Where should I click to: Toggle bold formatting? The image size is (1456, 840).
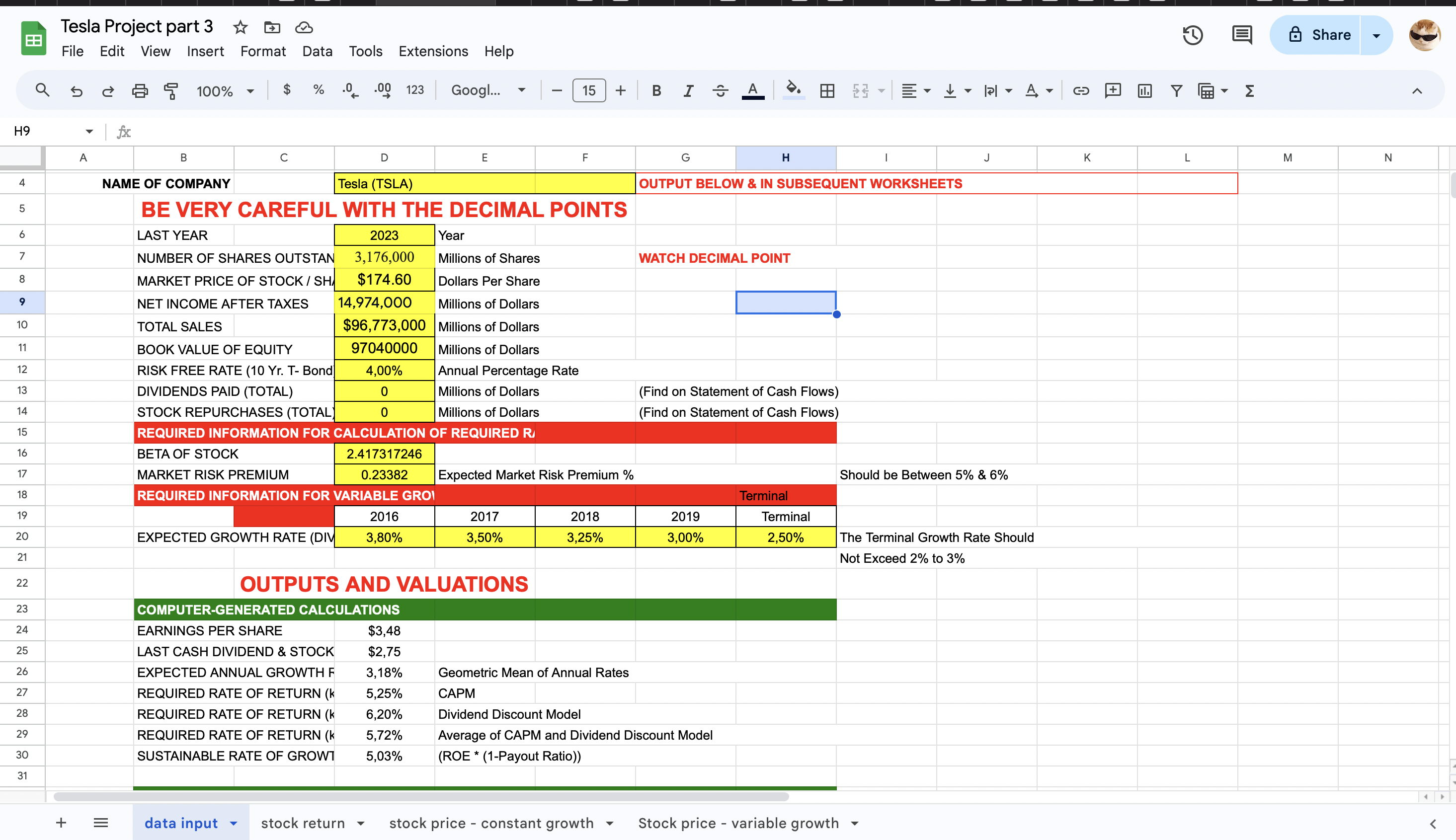[x=656, y=90]
